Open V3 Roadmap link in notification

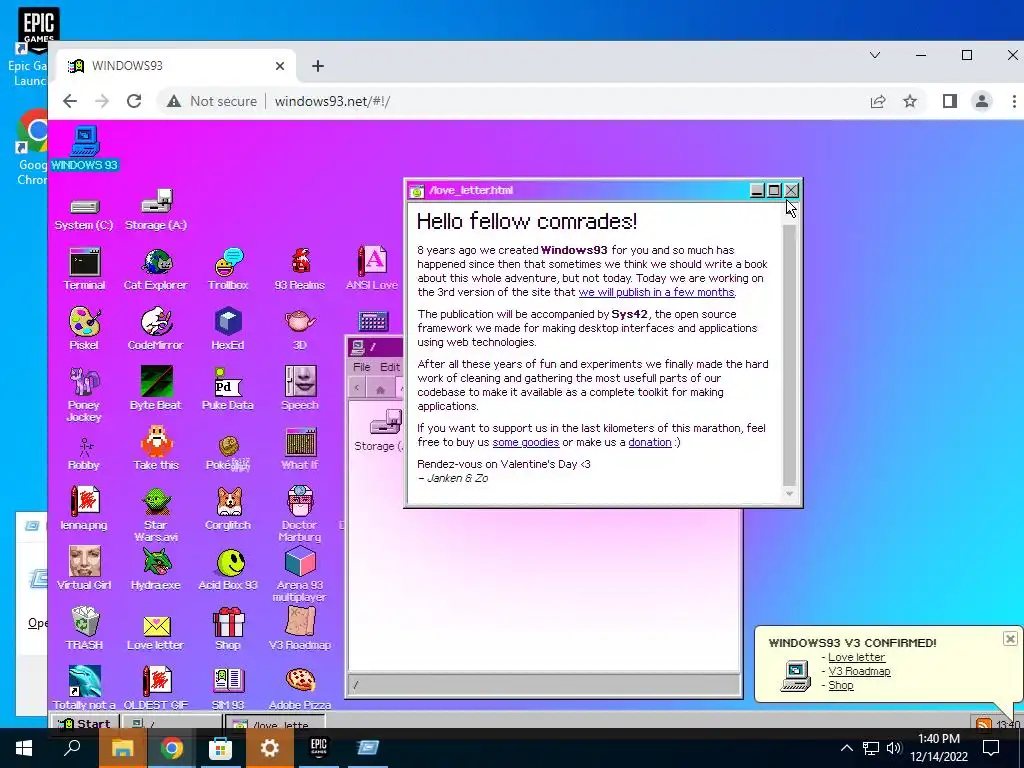click(x=859, y=671)
